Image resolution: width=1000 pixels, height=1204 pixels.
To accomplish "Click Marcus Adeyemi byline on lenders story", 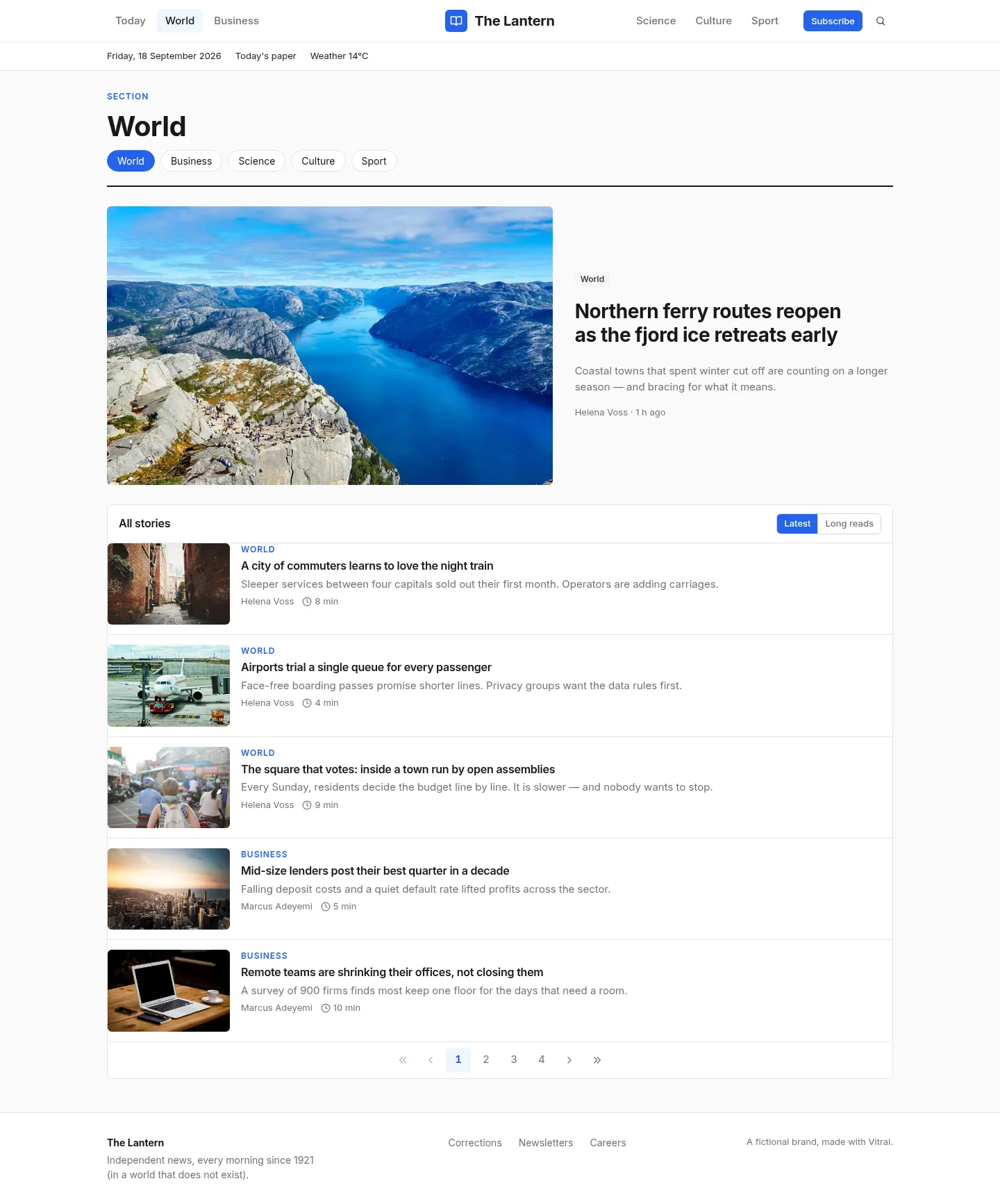I will [276, 907].
